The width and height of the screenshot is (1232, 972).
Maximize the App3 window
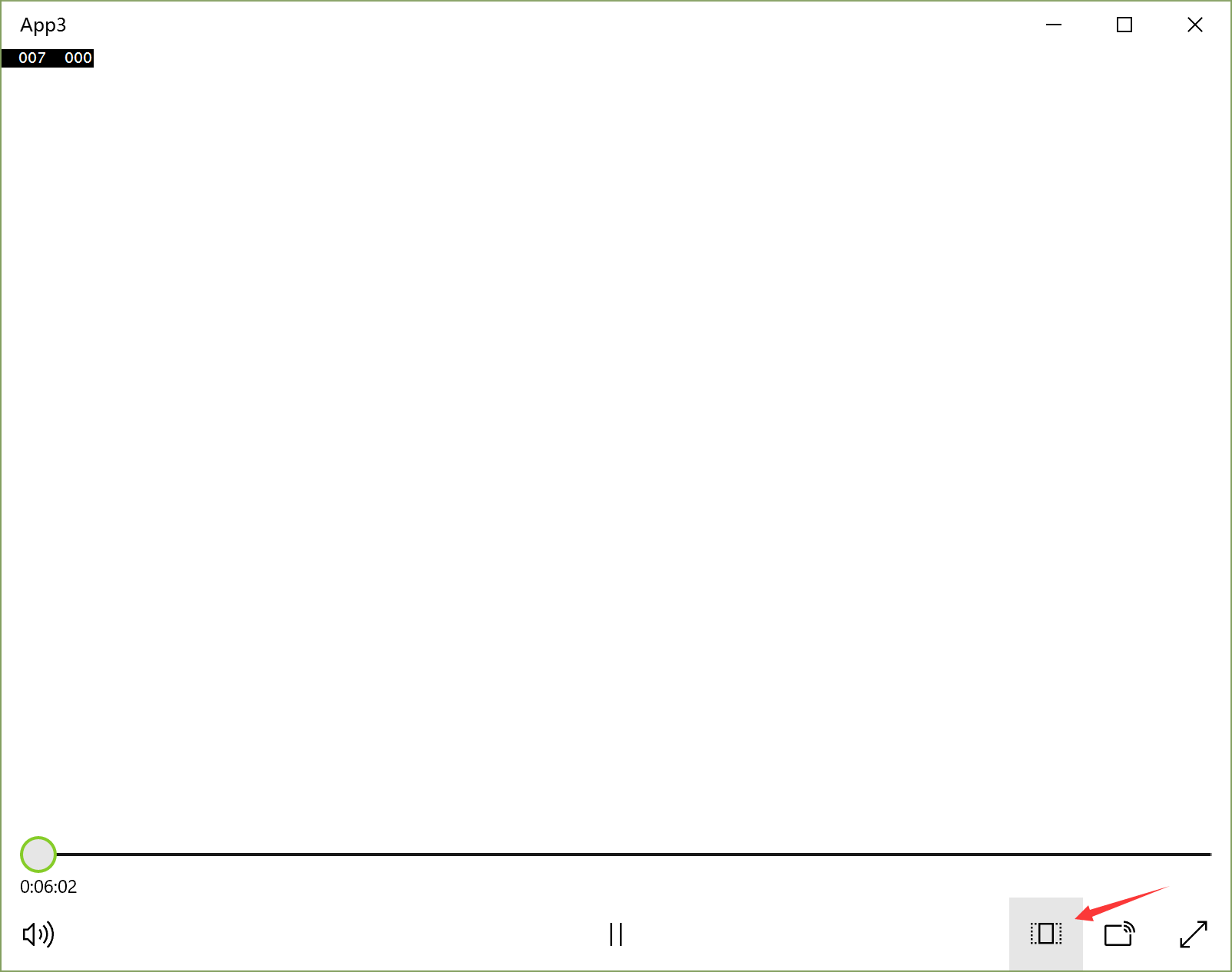point(1124,25)
